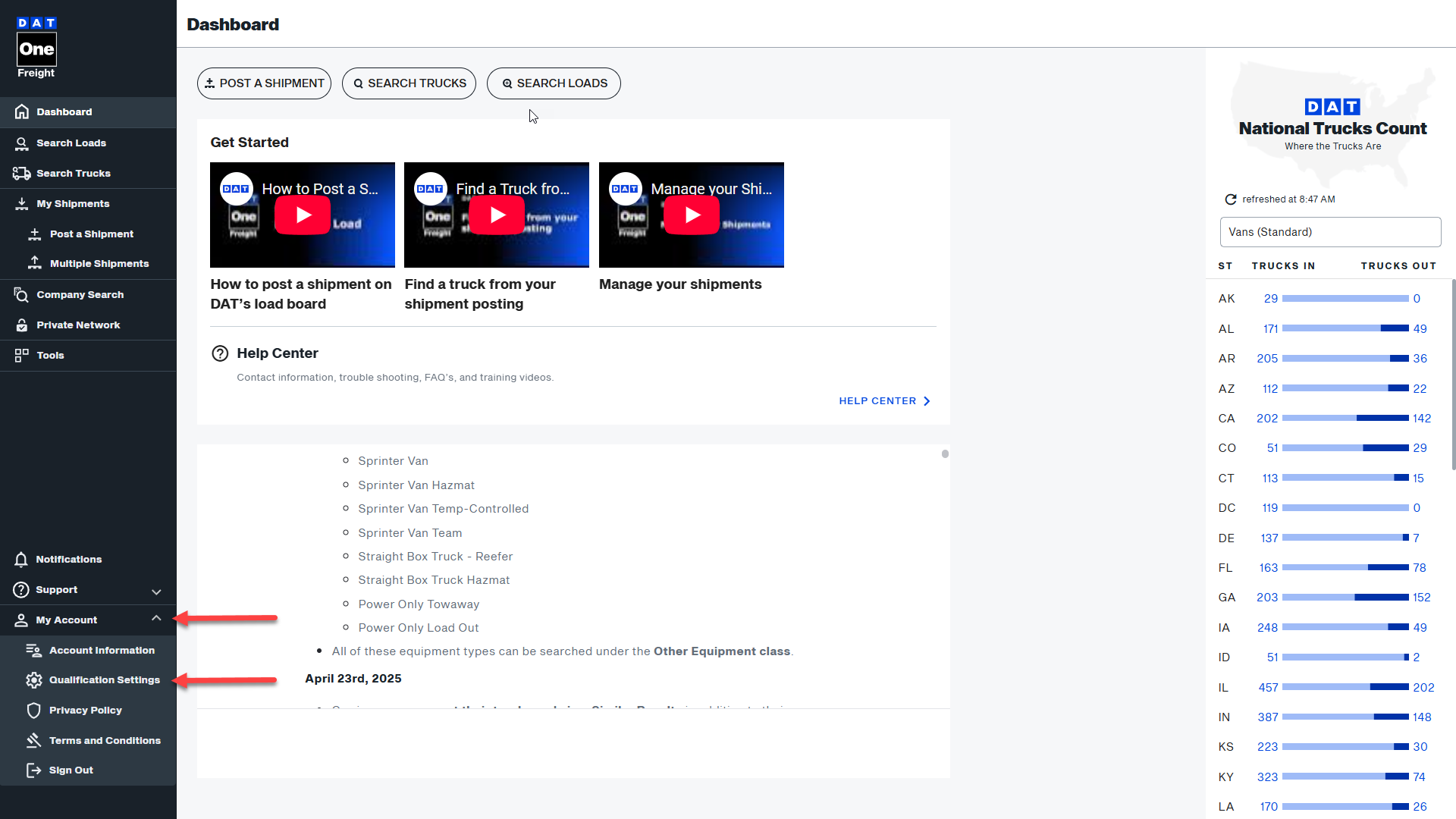
Task: Open the HELP CENTER link
Action: point(884,400)
